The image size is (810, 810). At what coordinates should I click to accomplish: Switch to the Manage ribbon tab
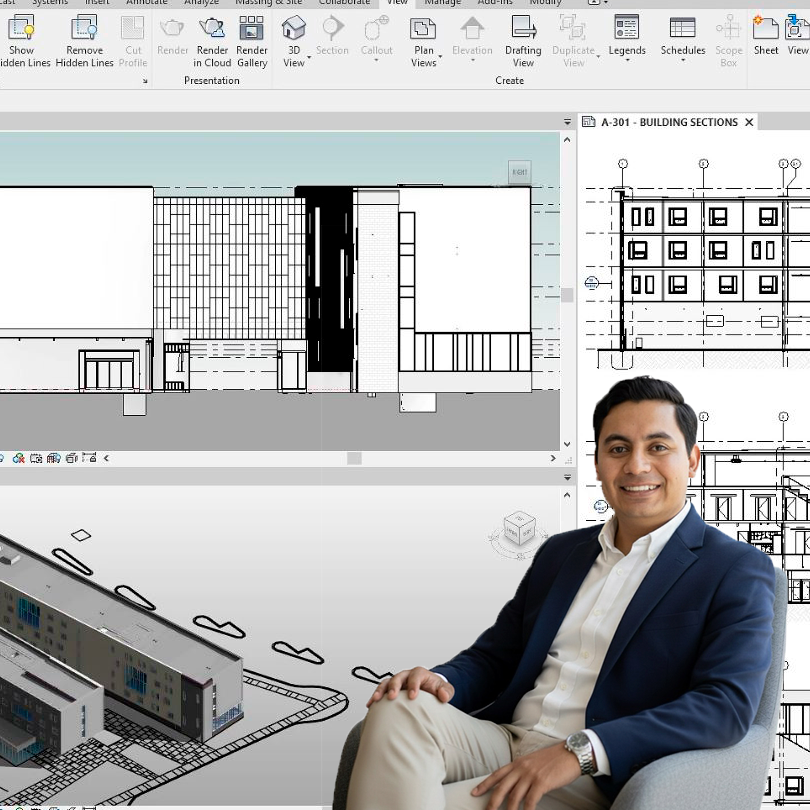pos(443,3)
